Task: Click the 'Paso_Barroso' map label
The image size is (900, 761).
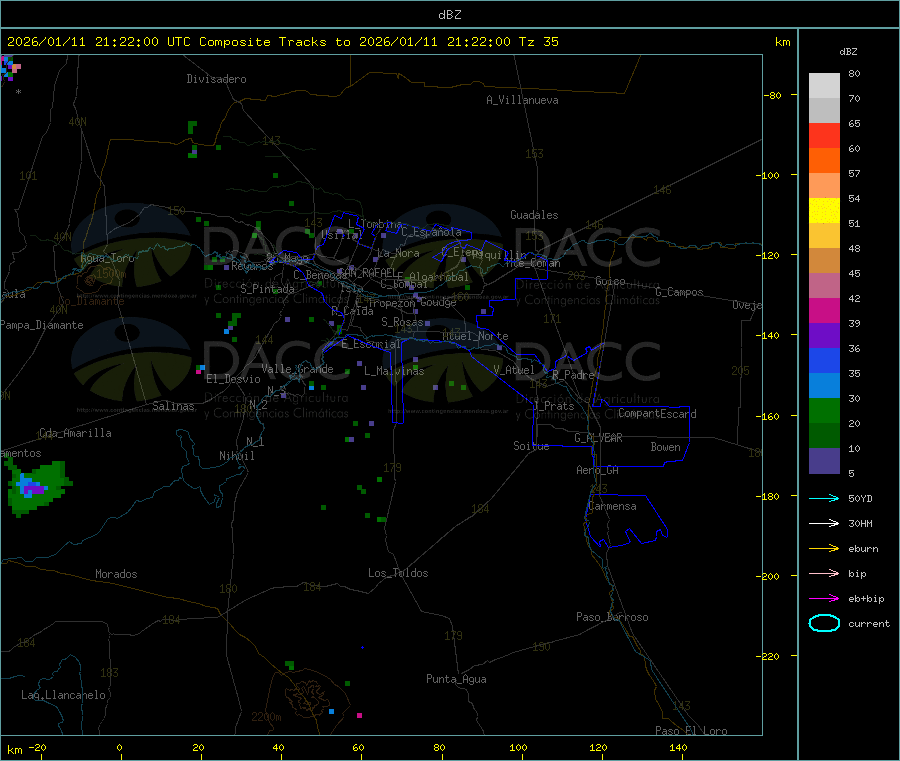Action: [612, 617]
